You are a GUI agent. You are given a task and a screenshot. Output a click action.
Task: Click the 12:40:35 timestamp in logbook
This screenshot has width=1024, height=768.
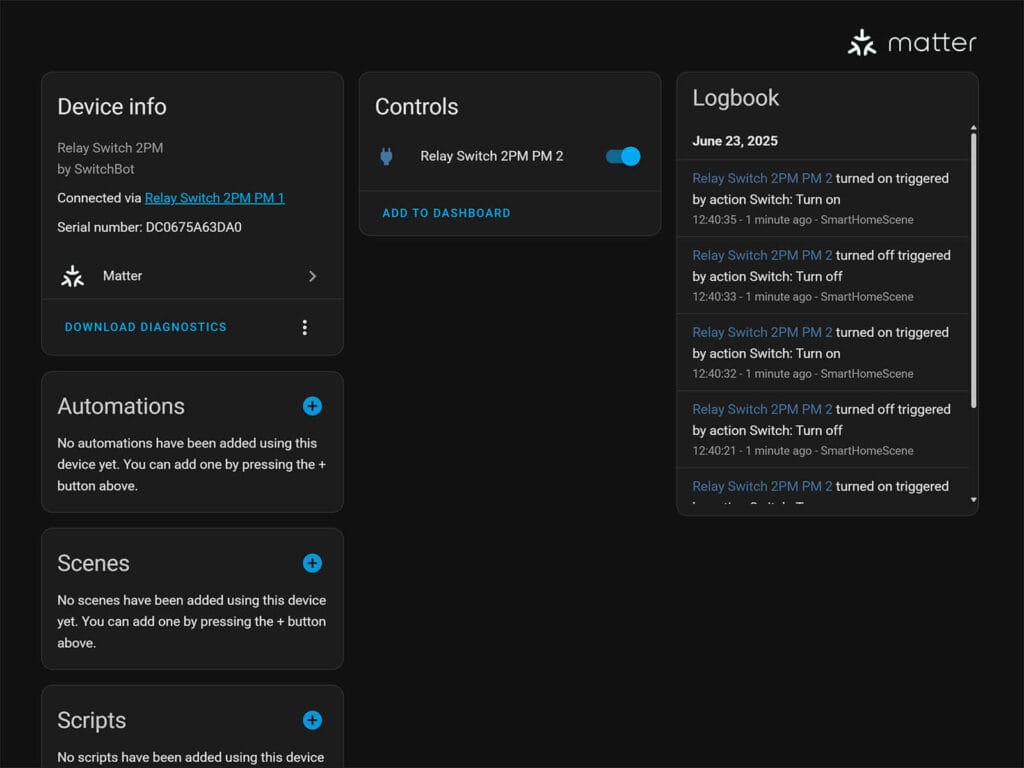714,220
